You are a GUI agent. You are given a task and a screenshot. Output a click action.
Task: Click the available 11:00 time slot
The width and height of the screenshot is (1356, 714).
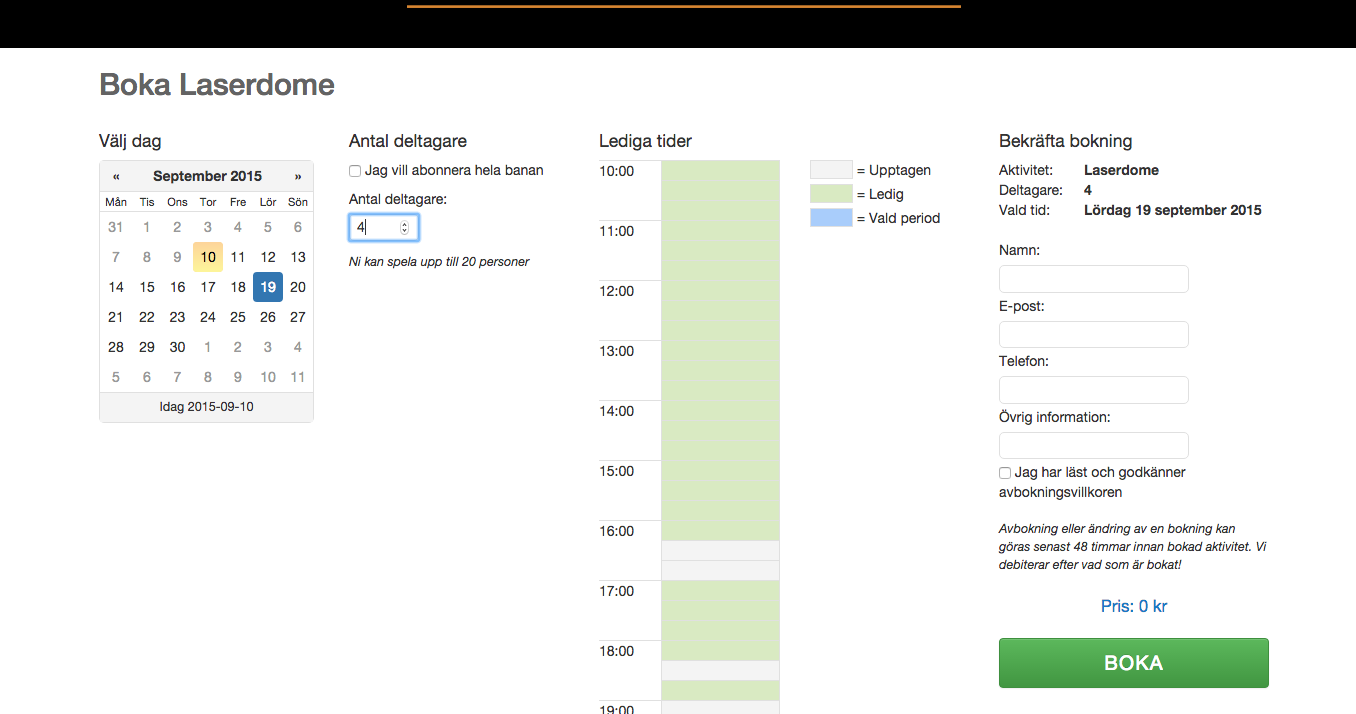[x=720, y=230]
